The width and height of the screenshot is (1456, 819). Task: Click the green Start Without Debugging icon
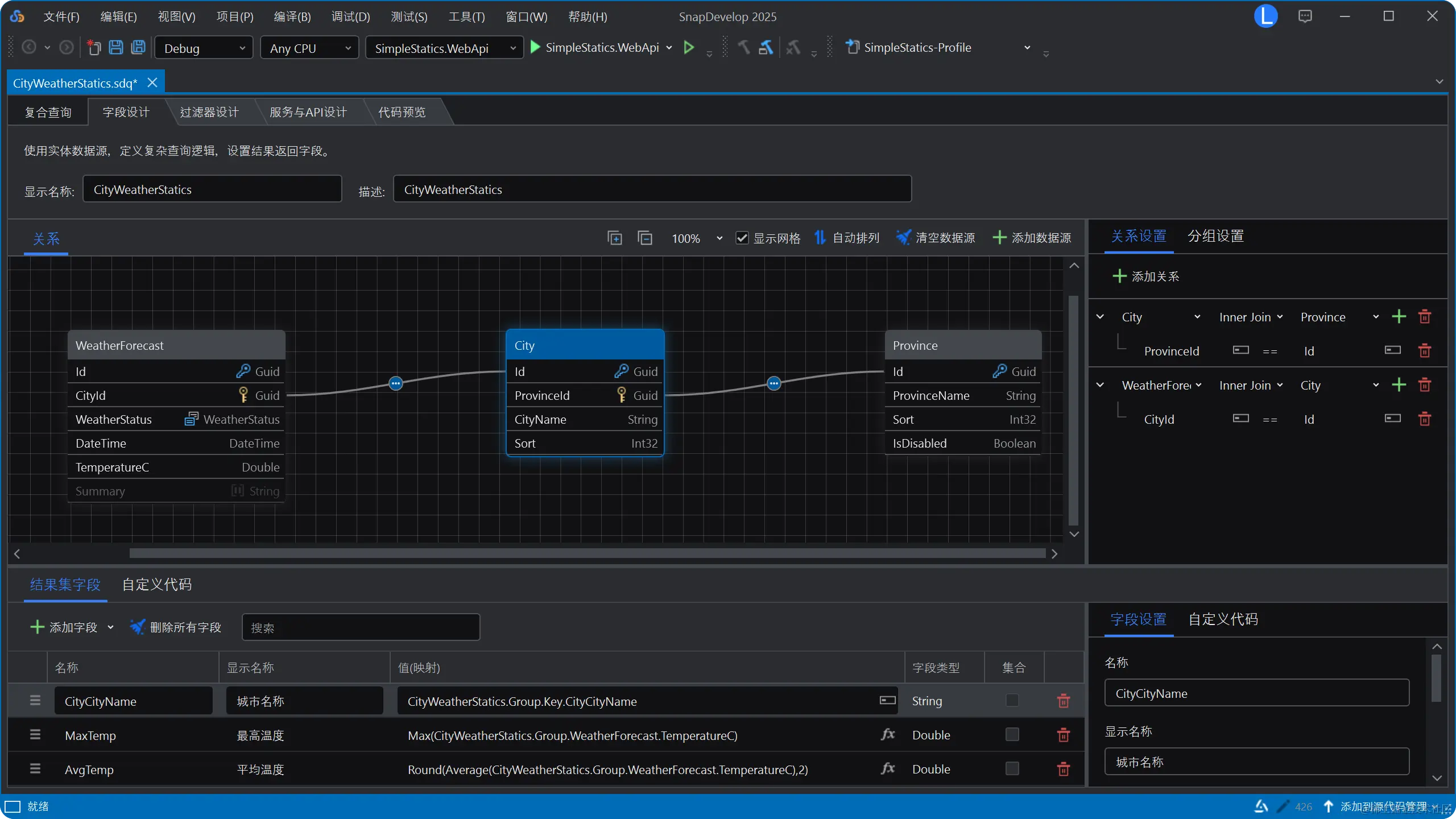(689, 48)
